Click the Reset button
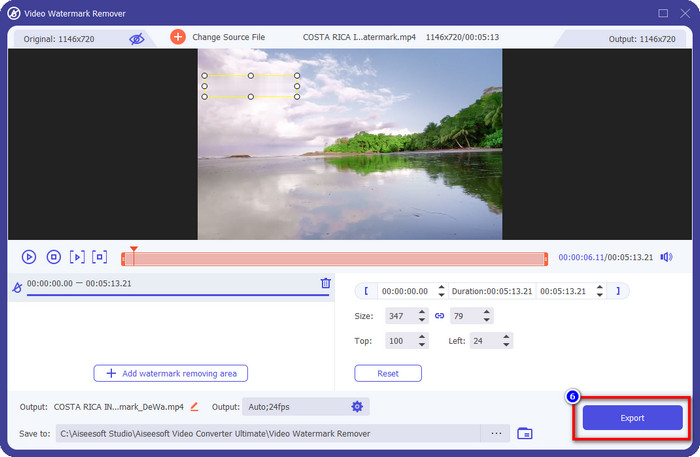 388,374
